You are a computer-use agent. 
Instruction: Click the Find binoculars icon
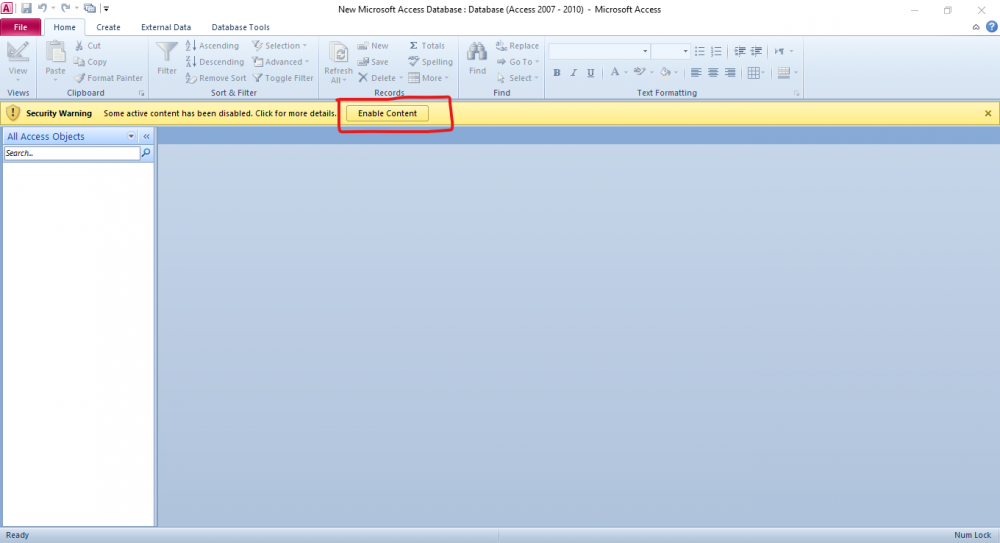[477, 52]
